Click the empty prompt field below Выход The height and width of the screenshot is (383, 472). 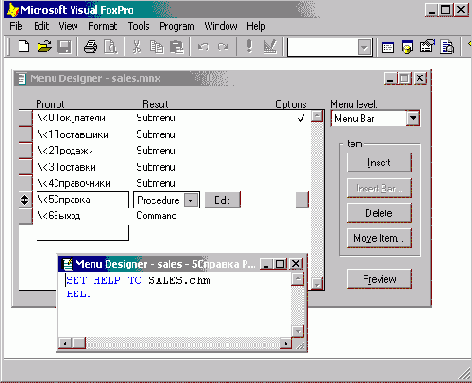pos(83,232)
